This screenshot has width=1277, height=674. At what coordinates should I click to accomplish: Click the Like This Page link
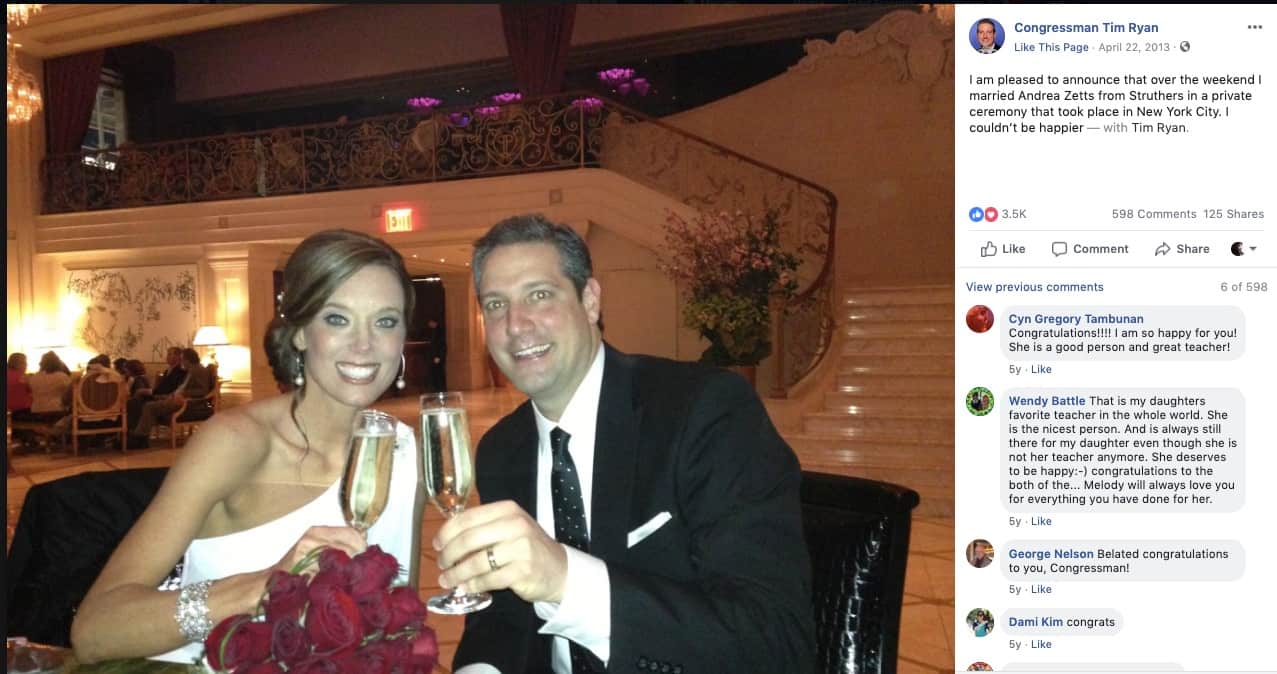1051,47
